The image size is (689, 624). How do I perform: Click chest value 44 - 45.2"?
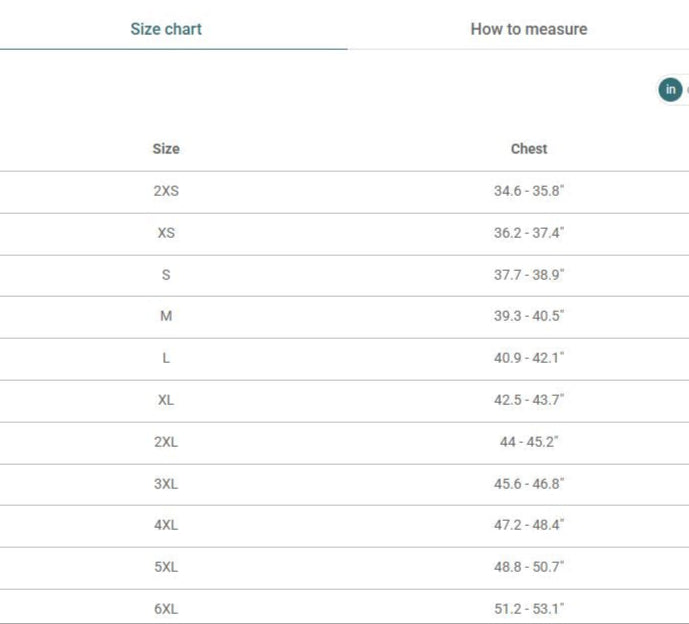click(x=529, y=442)
